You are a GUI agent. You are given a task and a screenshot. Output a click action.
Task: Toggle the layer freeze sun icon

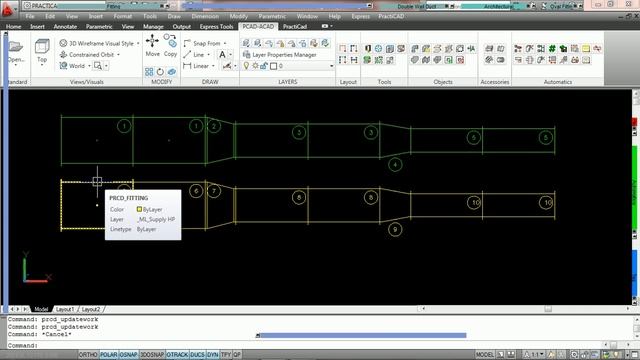(x=255, y=66)
